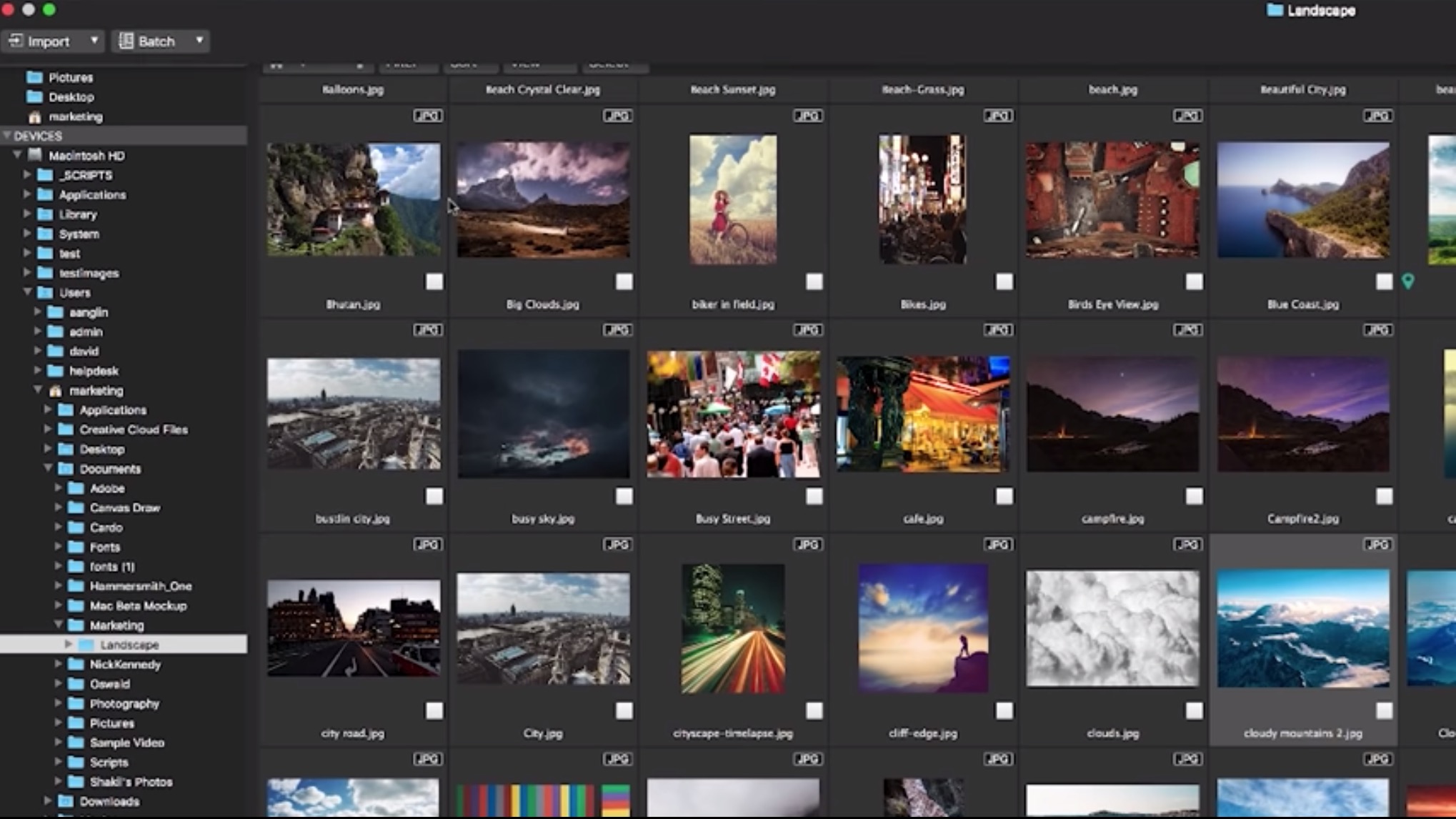Toggle checkbox on cafe.jpg
This screenshot has height=819, width=1456.
[1003, 496]
